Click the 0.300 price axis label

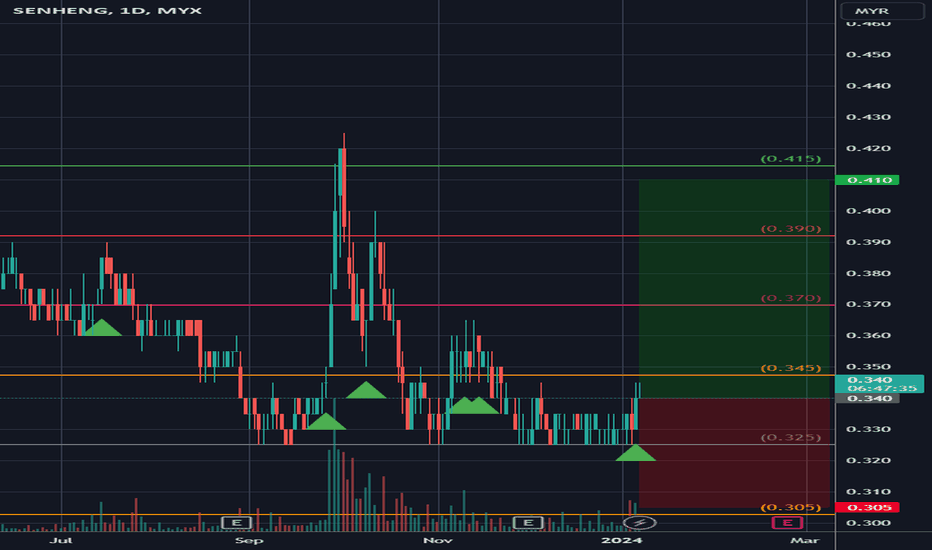pyautogui.click(x=868, y=523)
